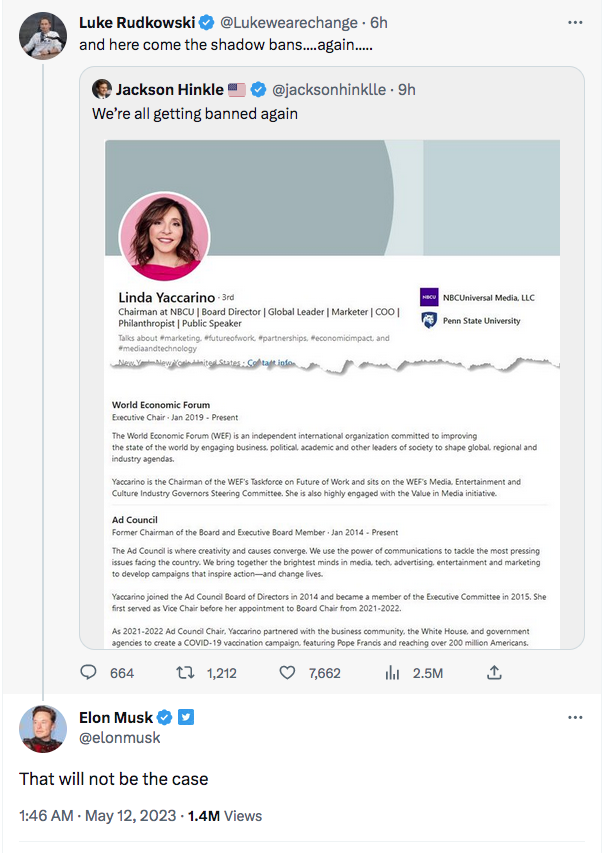602x853 pixels.
Task: Click the share tweet icon
Action: tap(493, 673)
